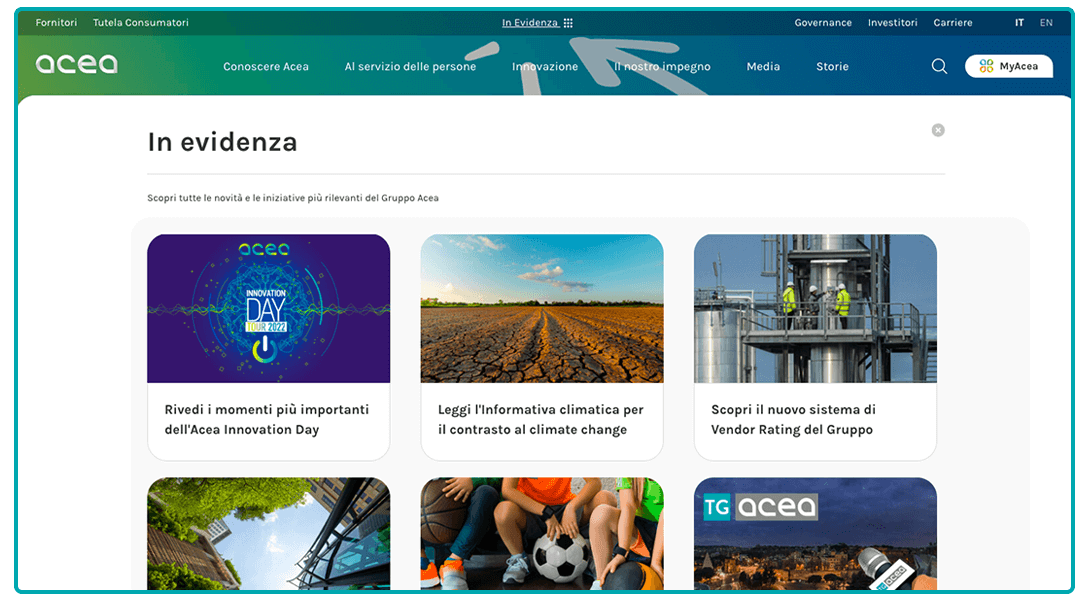1088x600 pixels.
Task: Open the Carriere link
Action: tap(953, 22)
